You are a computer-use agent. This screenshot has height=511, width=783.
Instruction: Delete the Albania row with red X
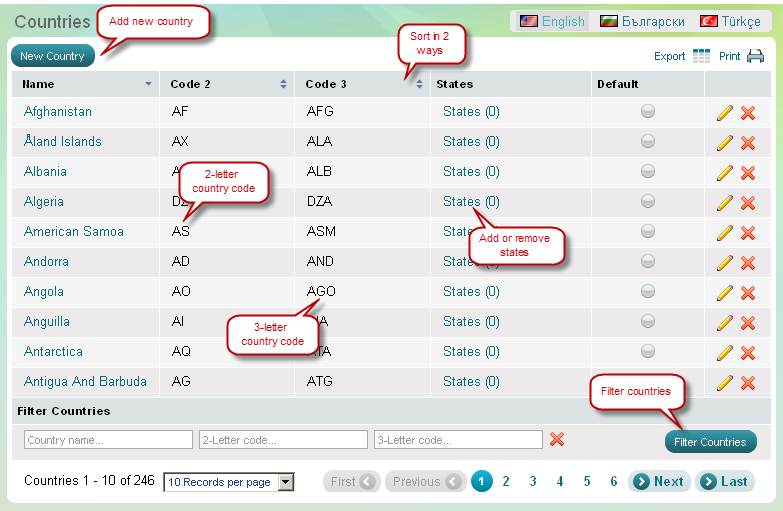click(747, 173)
